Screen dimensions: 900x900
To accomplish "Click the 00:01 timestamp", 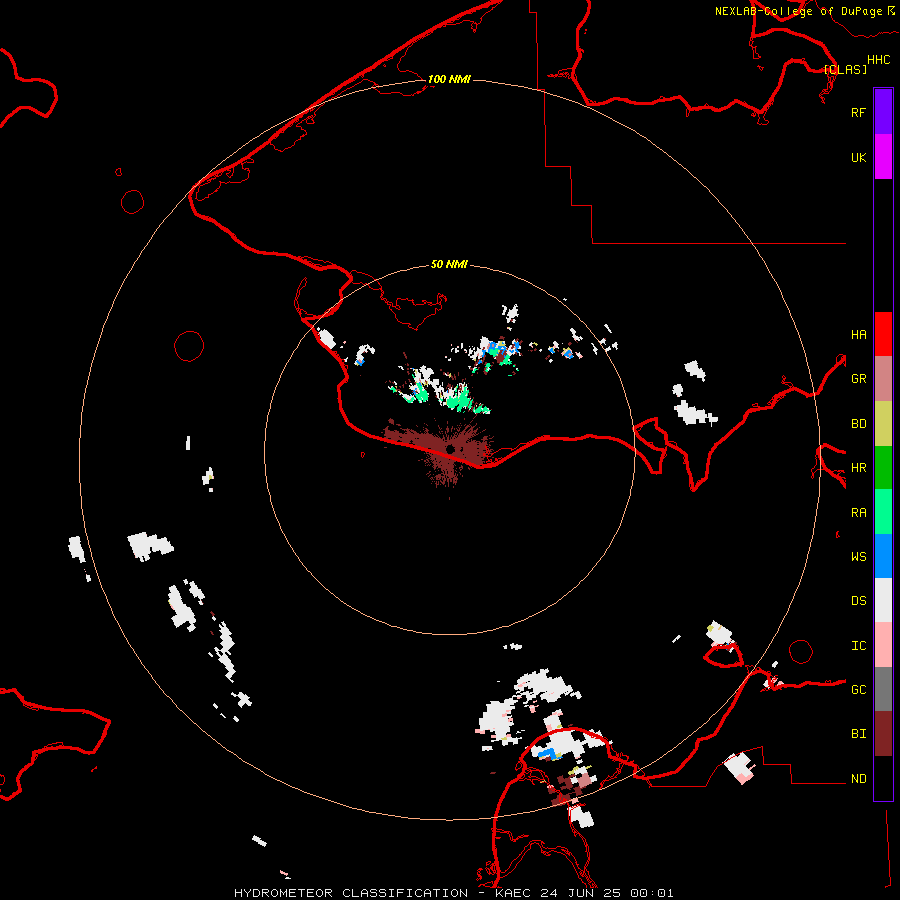I will (651, 893).
